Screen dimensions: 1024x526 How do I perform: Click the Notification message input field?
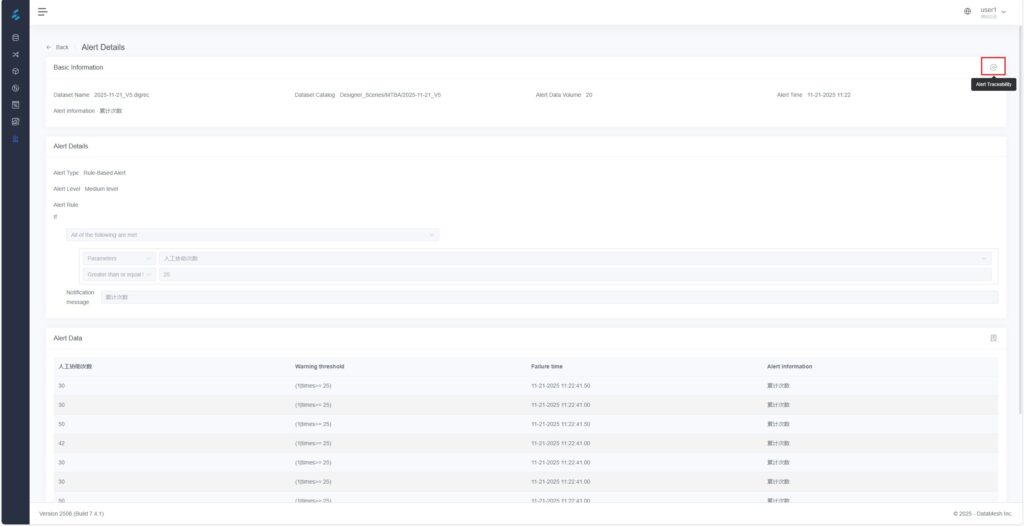549,297
